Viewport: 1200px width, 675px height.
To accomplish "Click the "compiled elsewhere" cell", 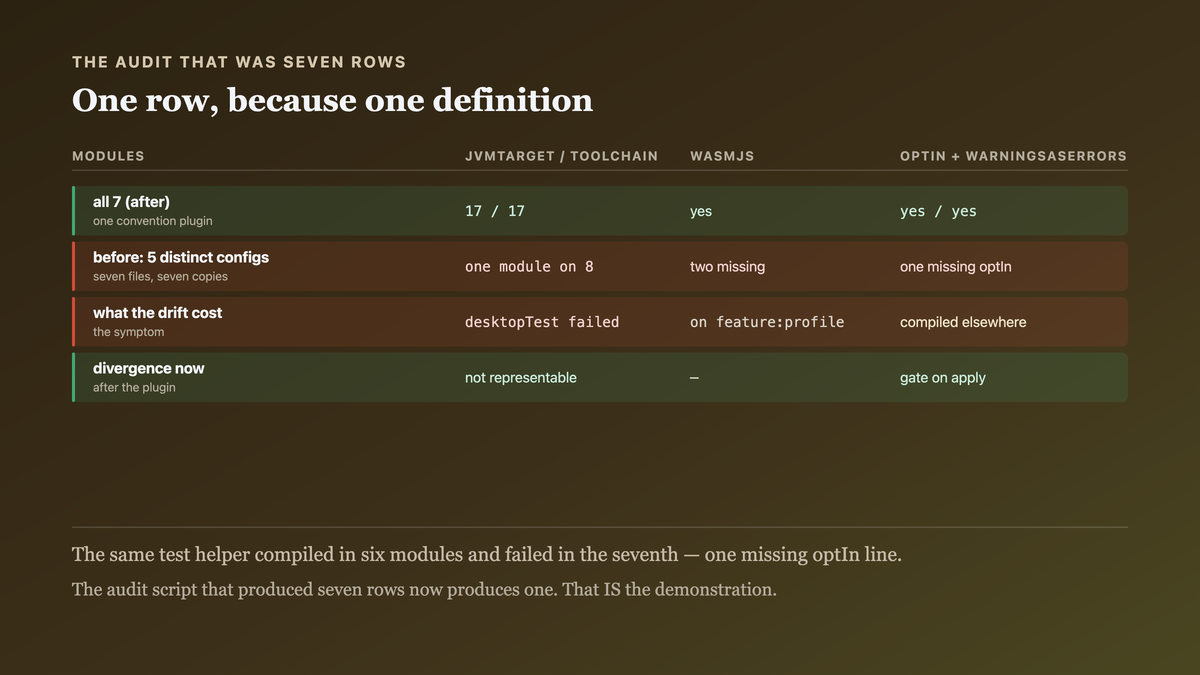I will 963,322.
